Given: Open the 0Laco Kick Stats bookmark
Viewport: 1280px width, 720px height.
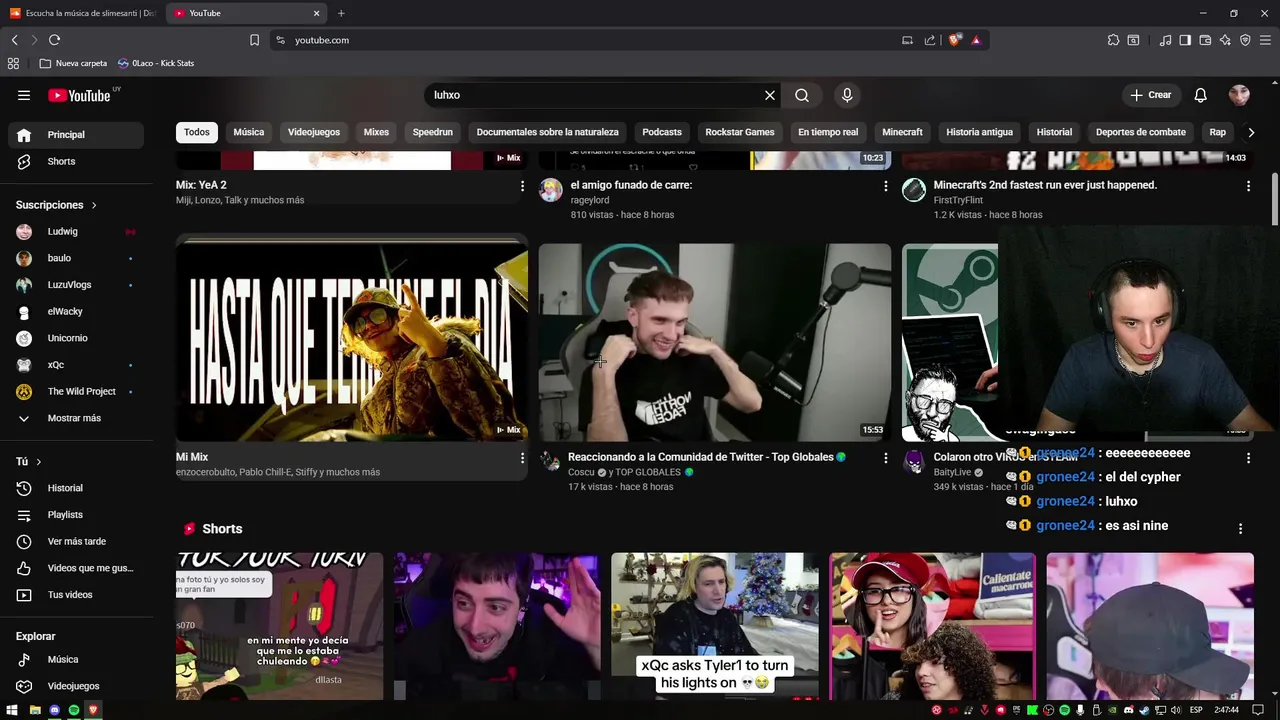Looking at the screenshot, I should point(156,63).
